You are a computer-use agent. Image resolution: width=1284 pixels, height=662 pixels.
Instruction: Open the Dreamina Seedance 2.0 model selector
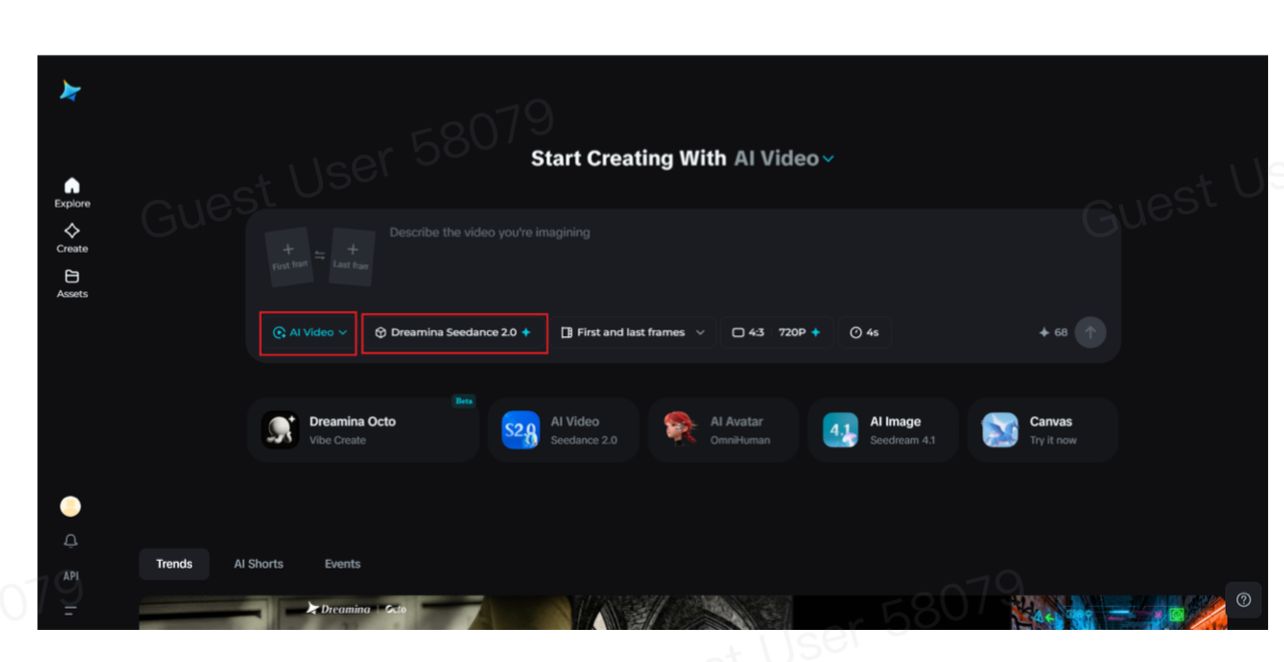(x=454, y=333)
